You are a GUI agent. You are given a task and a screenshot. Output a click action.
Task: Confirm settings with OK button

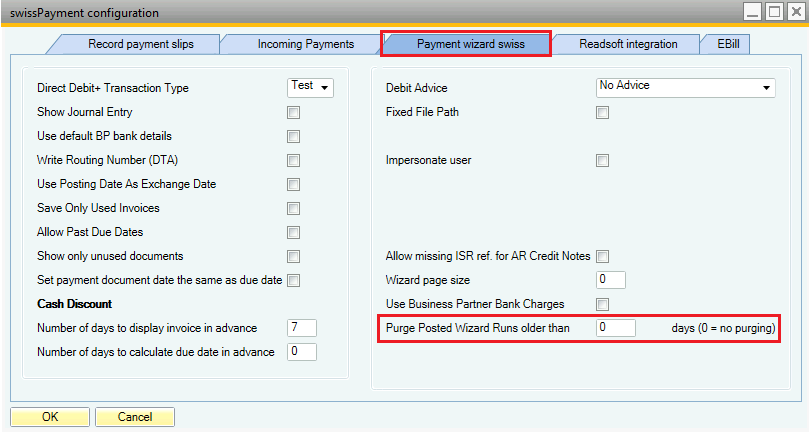point(50,417)
